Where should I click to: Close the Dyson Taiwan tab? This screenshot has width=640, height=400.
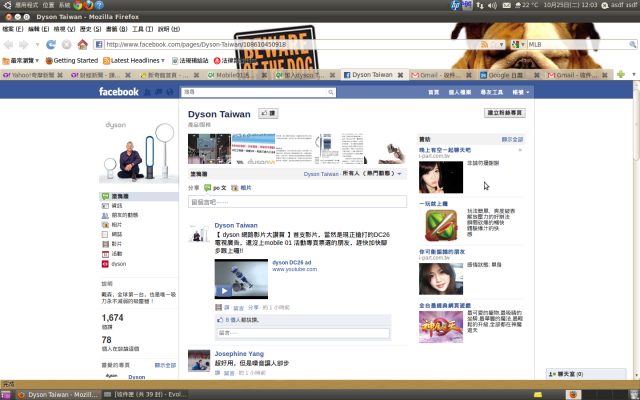coord(400,75)
